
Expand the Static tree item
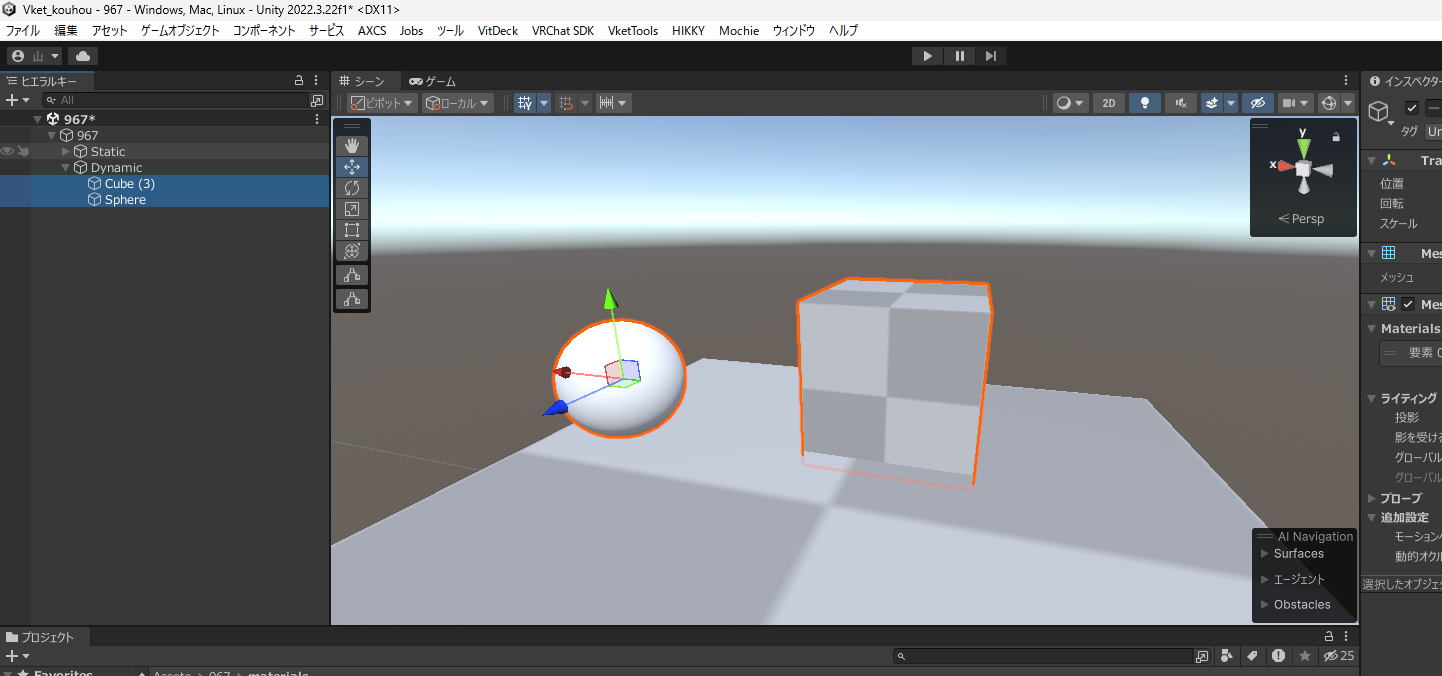66,152
